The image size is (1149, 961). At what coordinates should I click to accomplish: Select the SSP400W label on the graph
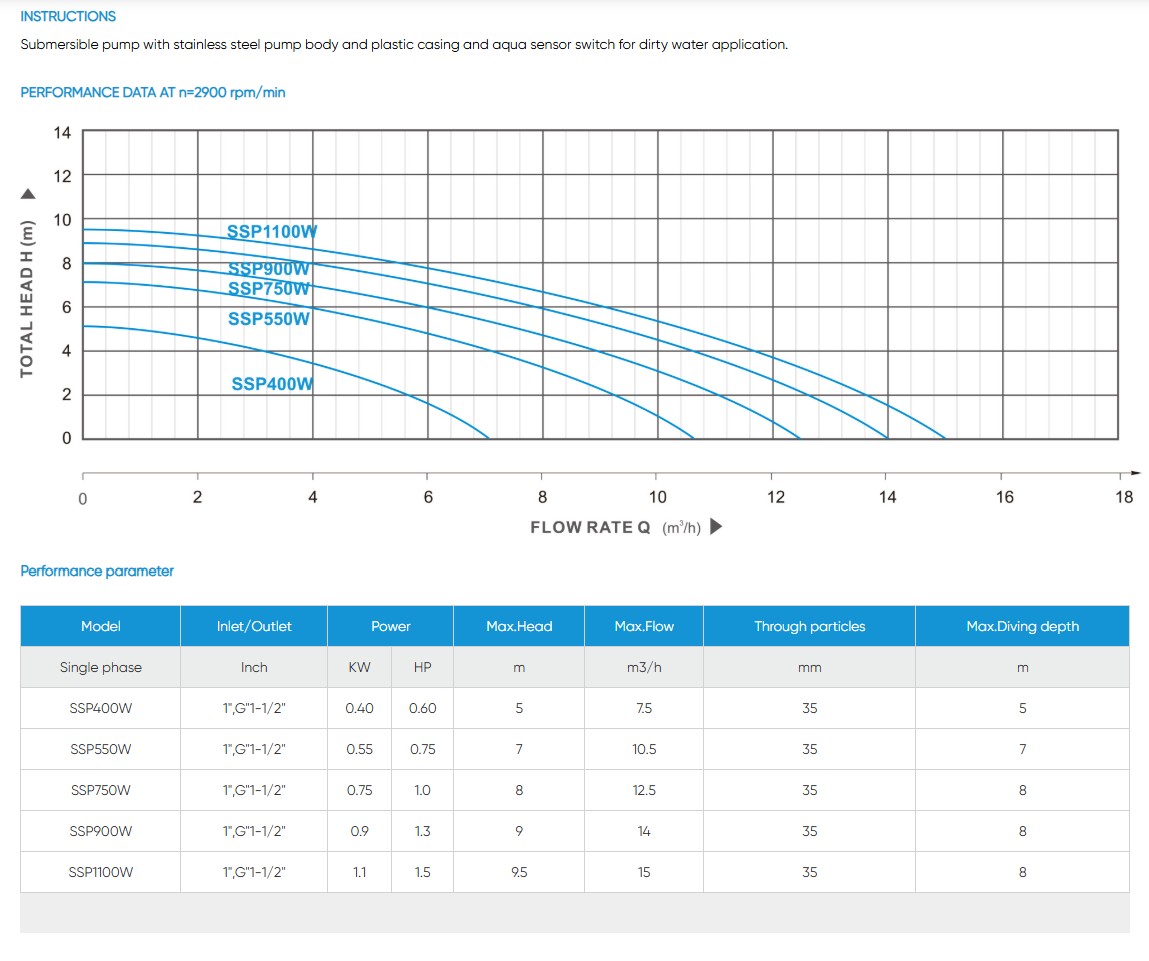click(272, 384)
